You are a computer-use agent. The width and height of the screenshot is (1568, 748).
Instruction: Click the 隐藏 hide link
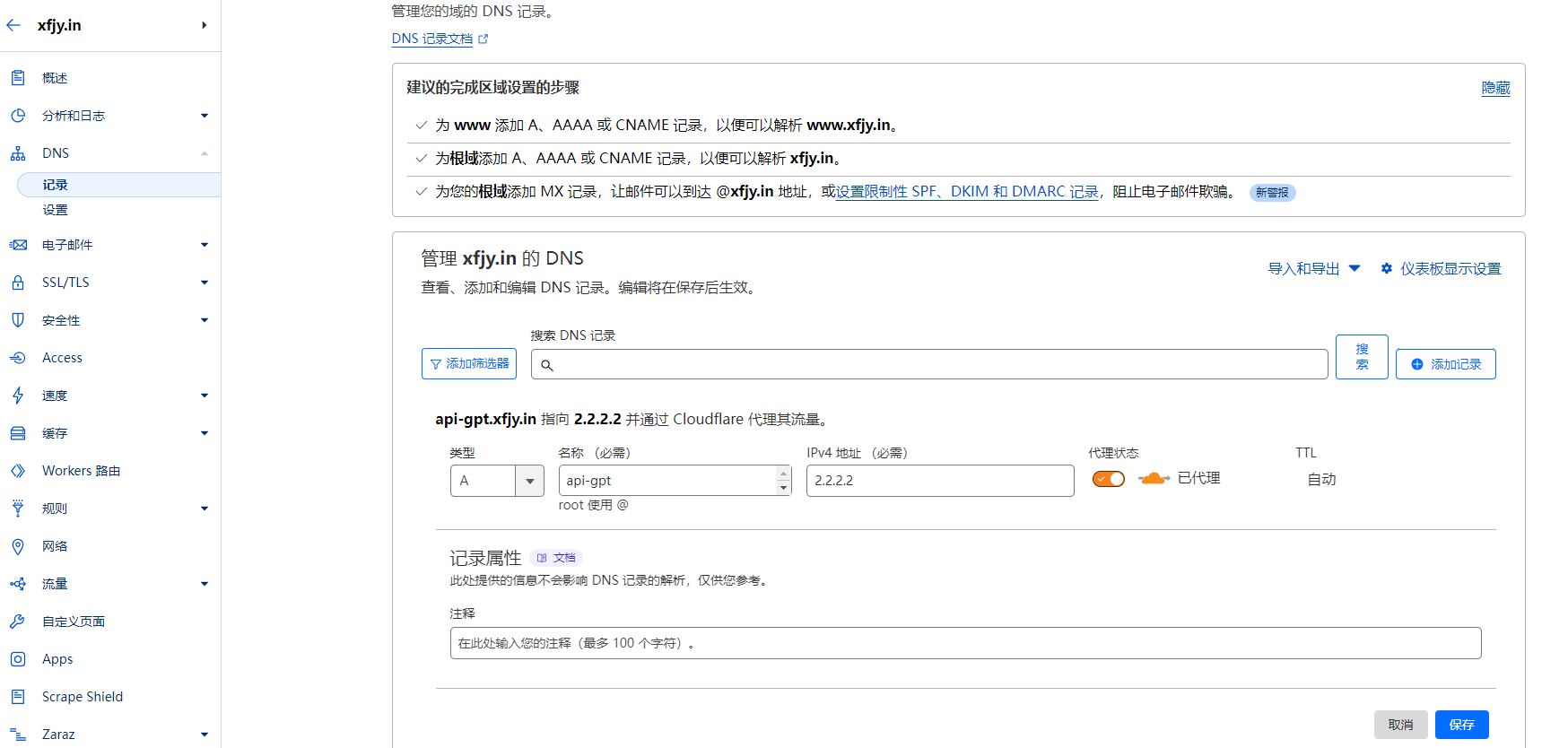[x=1495, y=88]
